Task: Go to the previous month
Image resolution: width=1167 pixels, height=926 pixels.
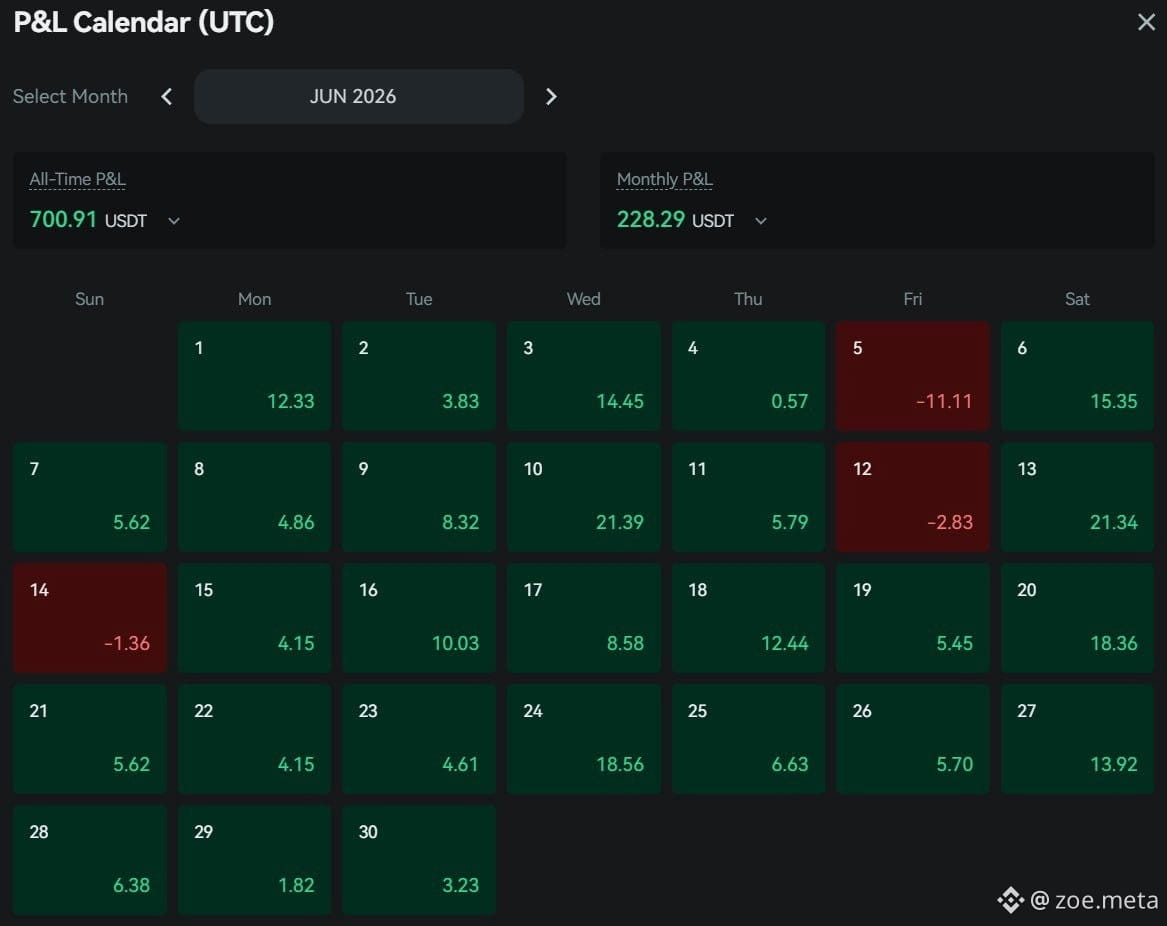Action: 167,97
